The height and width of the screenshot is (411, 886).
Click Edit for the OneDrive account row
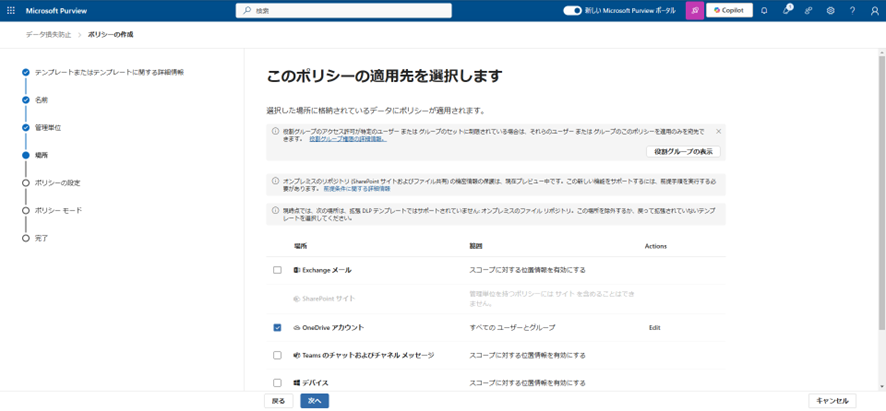pos(654,327)
